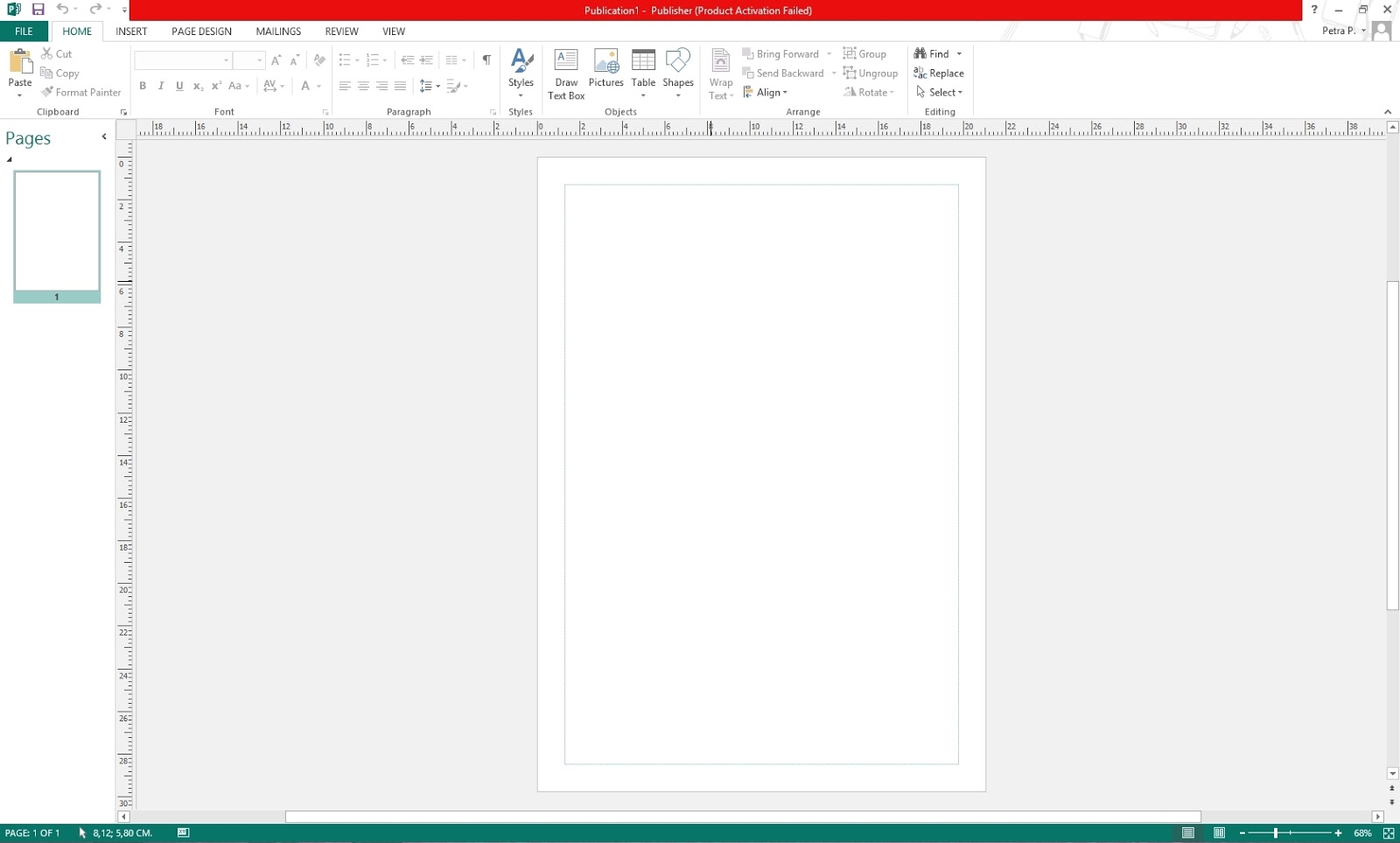Expand the numbering list dropdown
Screen dimensions: 1400x843
click(385, 60)
